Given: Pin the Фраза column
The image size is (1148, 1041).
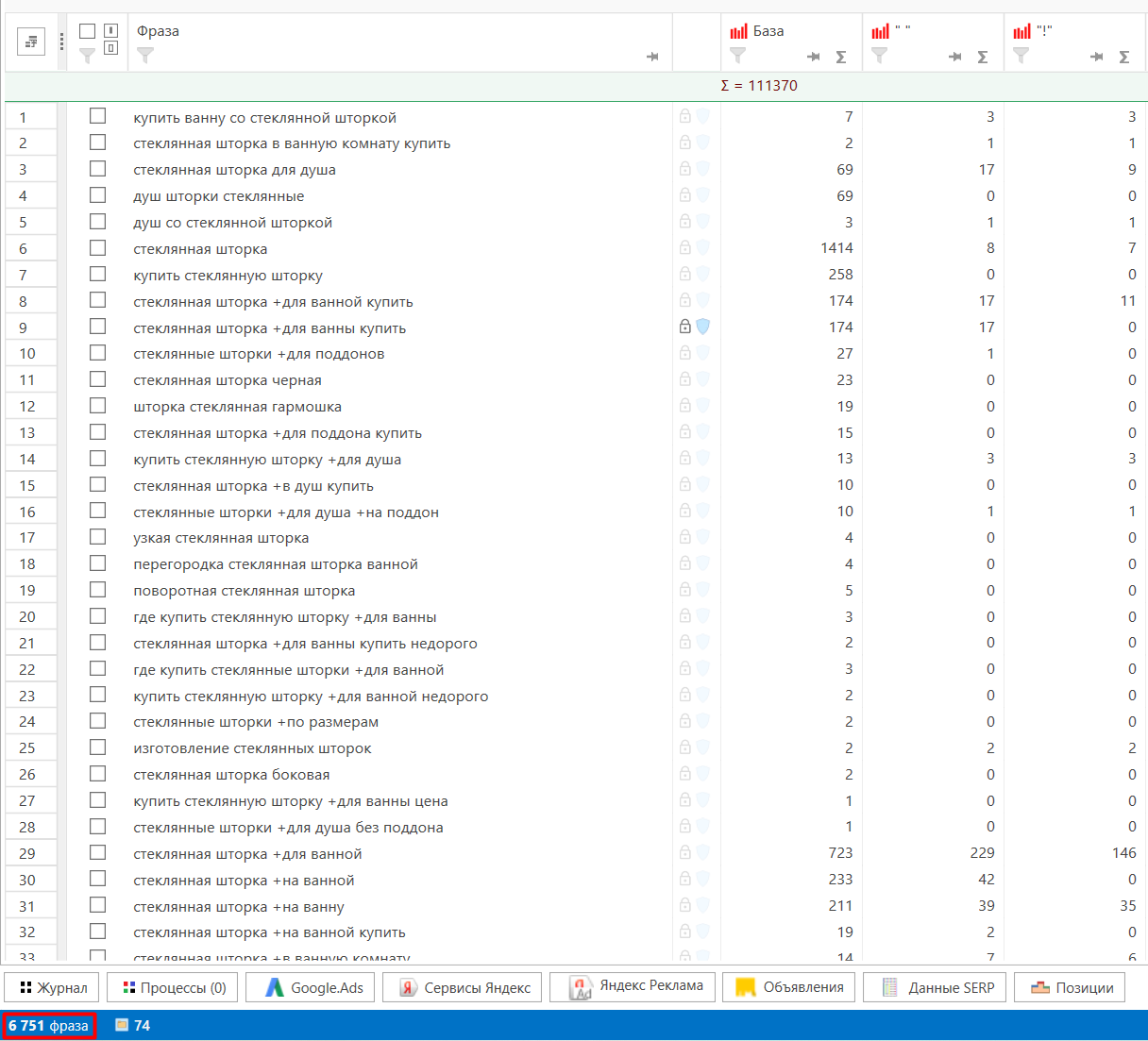Looking at the screenshot, I should pos(652,57).
